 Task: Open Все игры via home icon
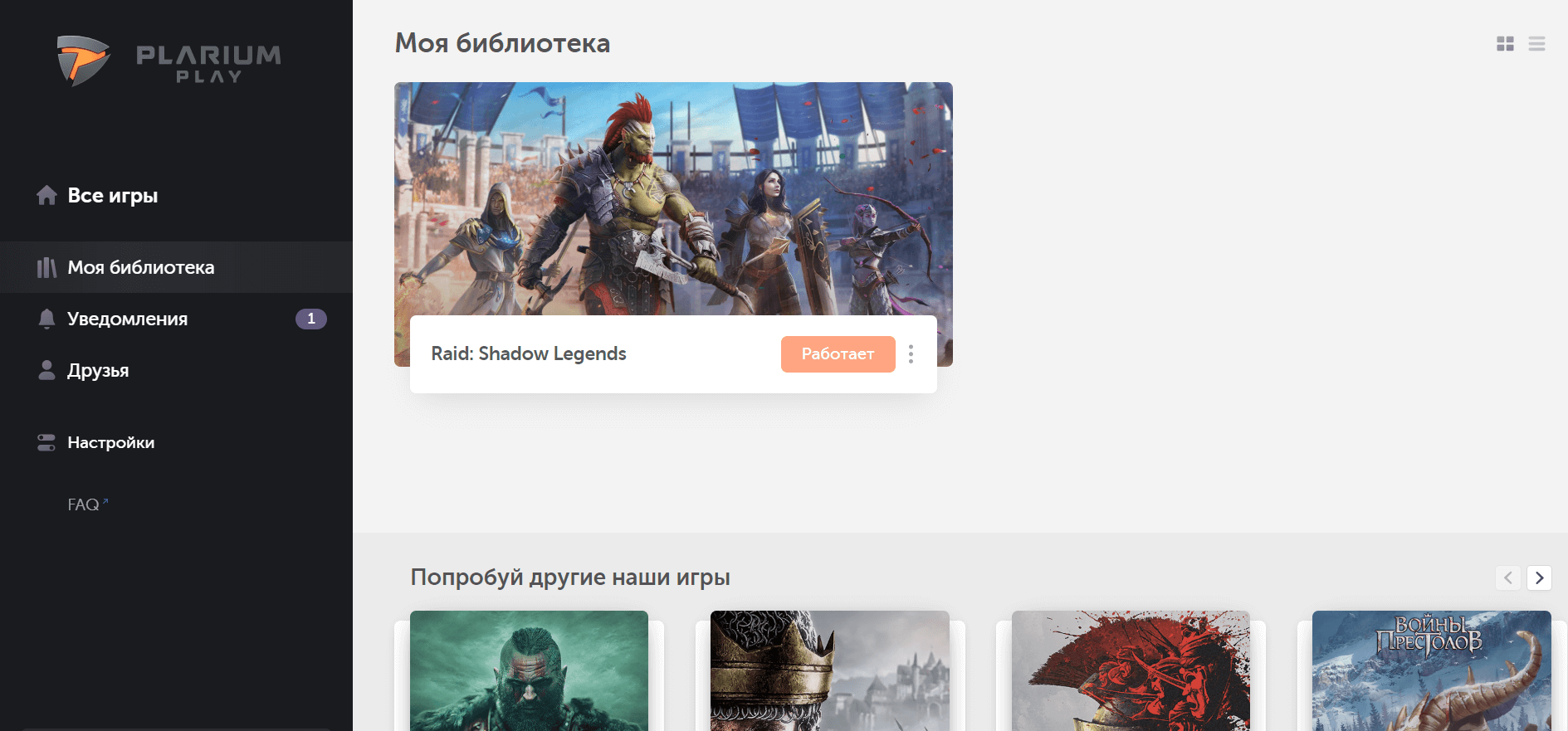click(46, 196)
